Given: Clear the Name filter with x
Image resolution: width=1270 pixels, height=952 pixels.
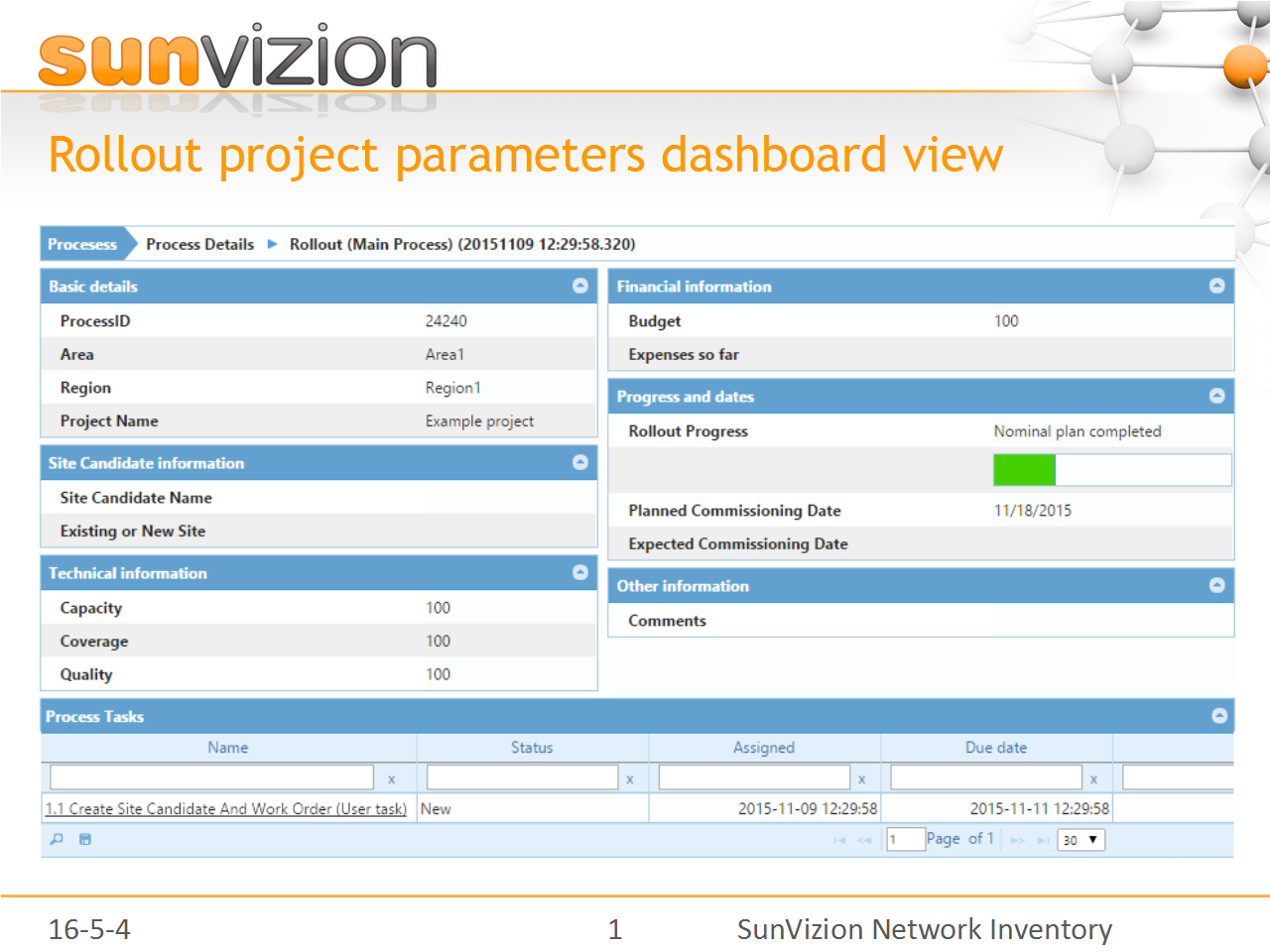Looking at the screenshot, I should click(x=391, y=779).
